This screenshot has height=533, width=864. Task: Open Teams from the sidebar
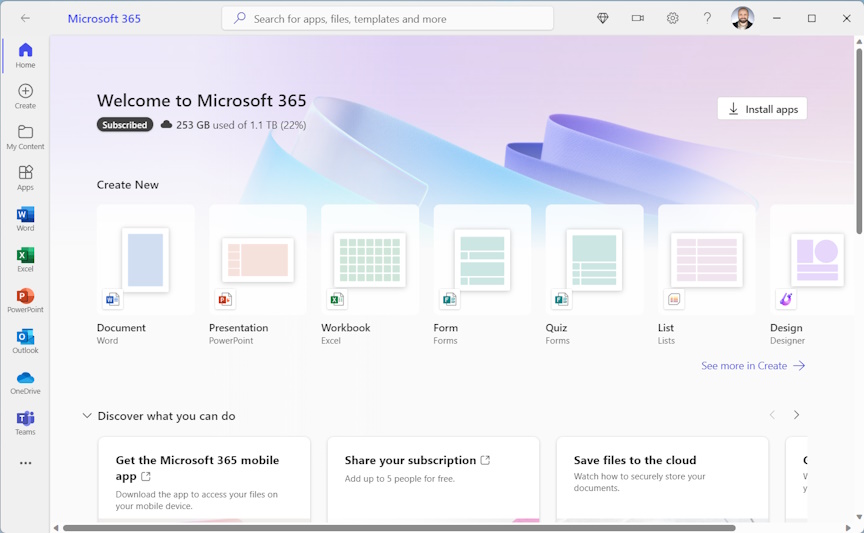pos(25,422)
